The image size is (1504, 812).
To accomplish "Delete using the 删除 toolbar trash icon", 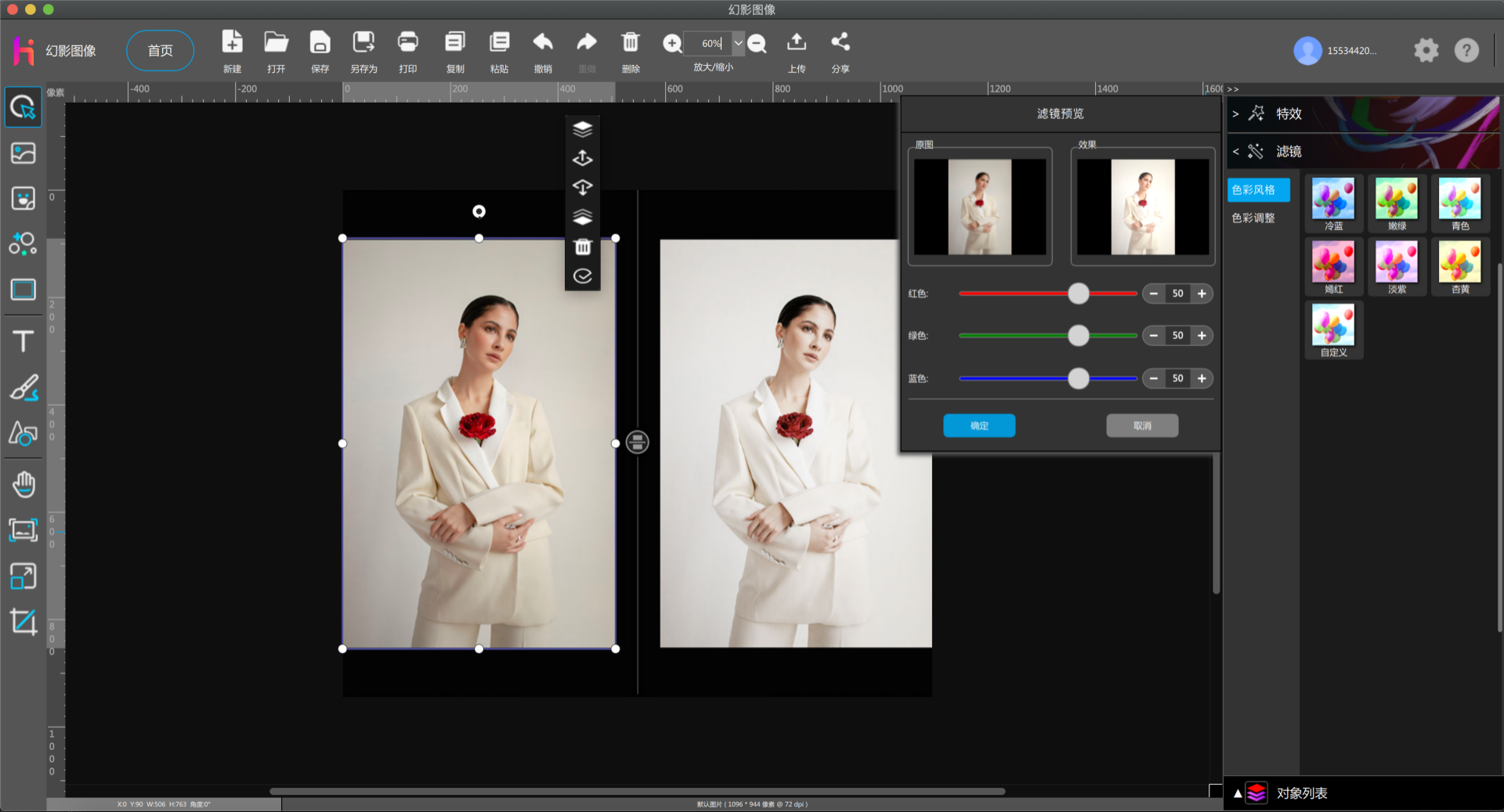I will (631, 42).
